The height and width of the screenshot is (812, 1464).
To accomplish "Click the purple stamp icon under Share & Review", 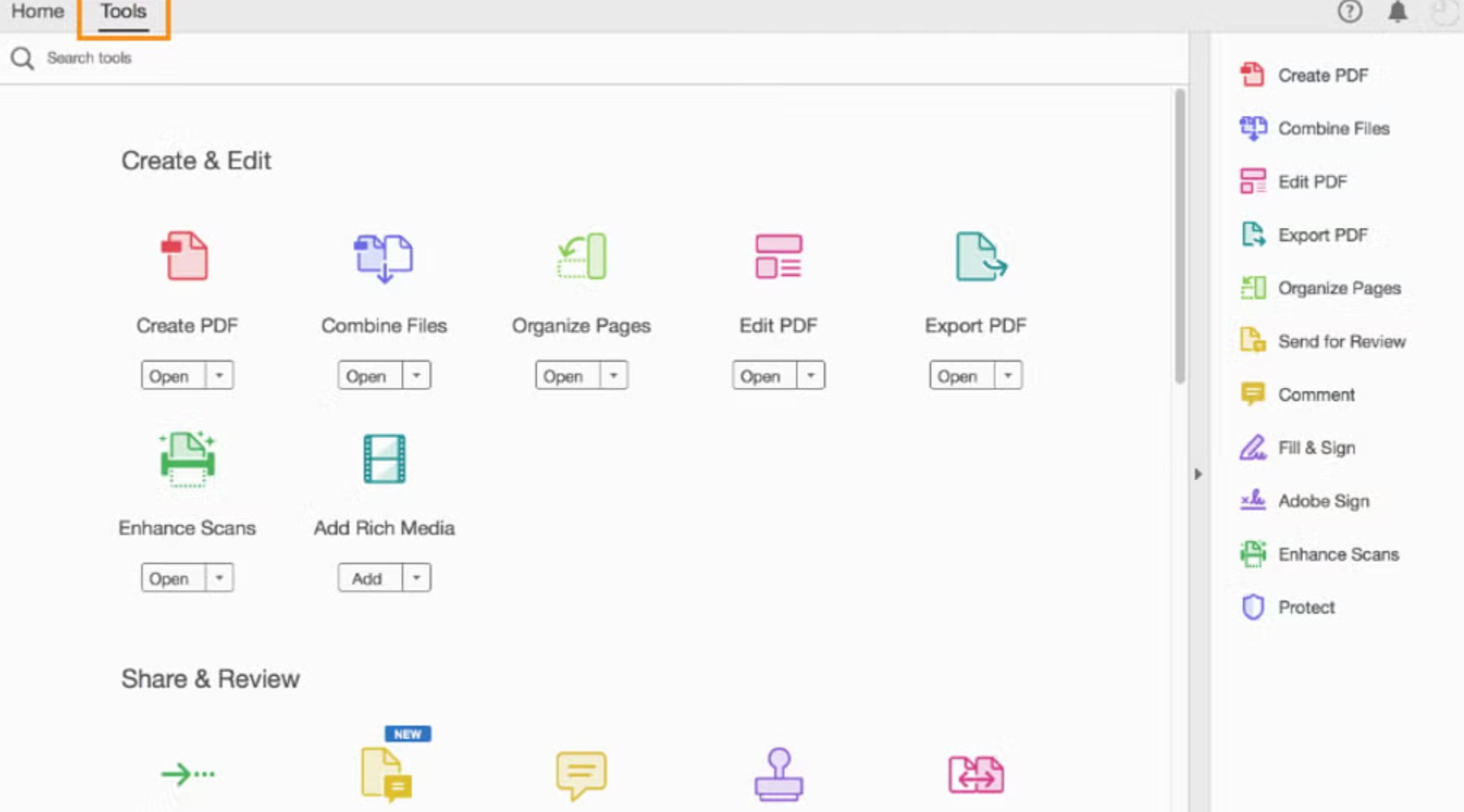I will point(779,774).
